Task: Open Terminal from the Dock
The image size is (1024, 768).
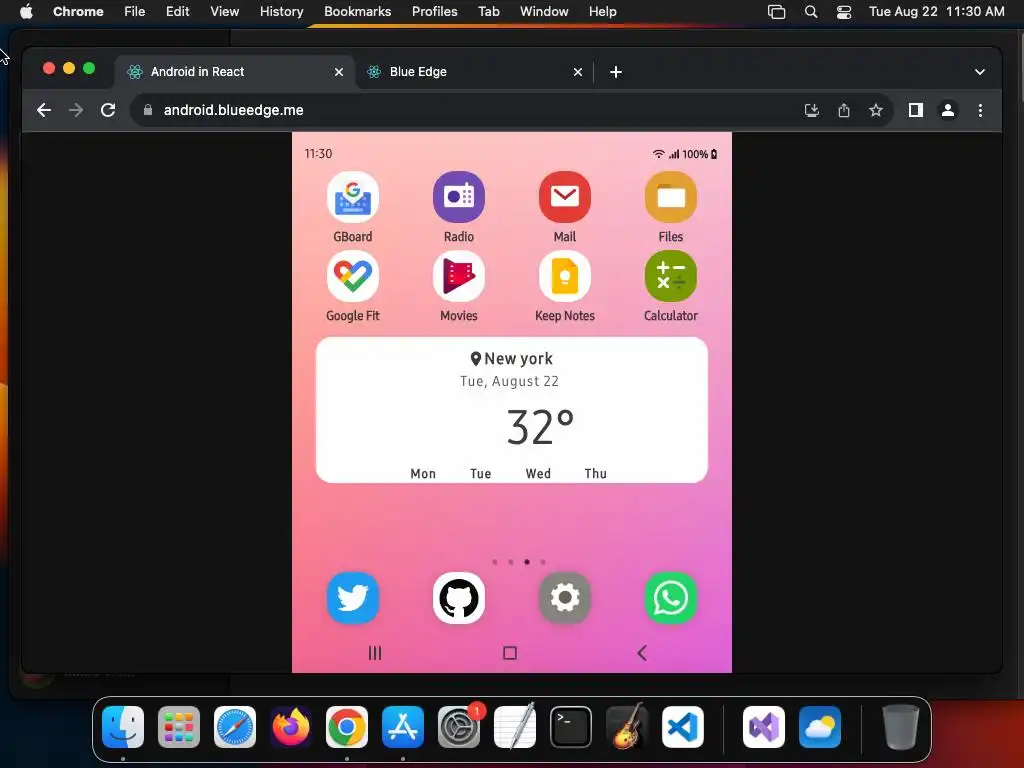Action: (x=571, y=727)
